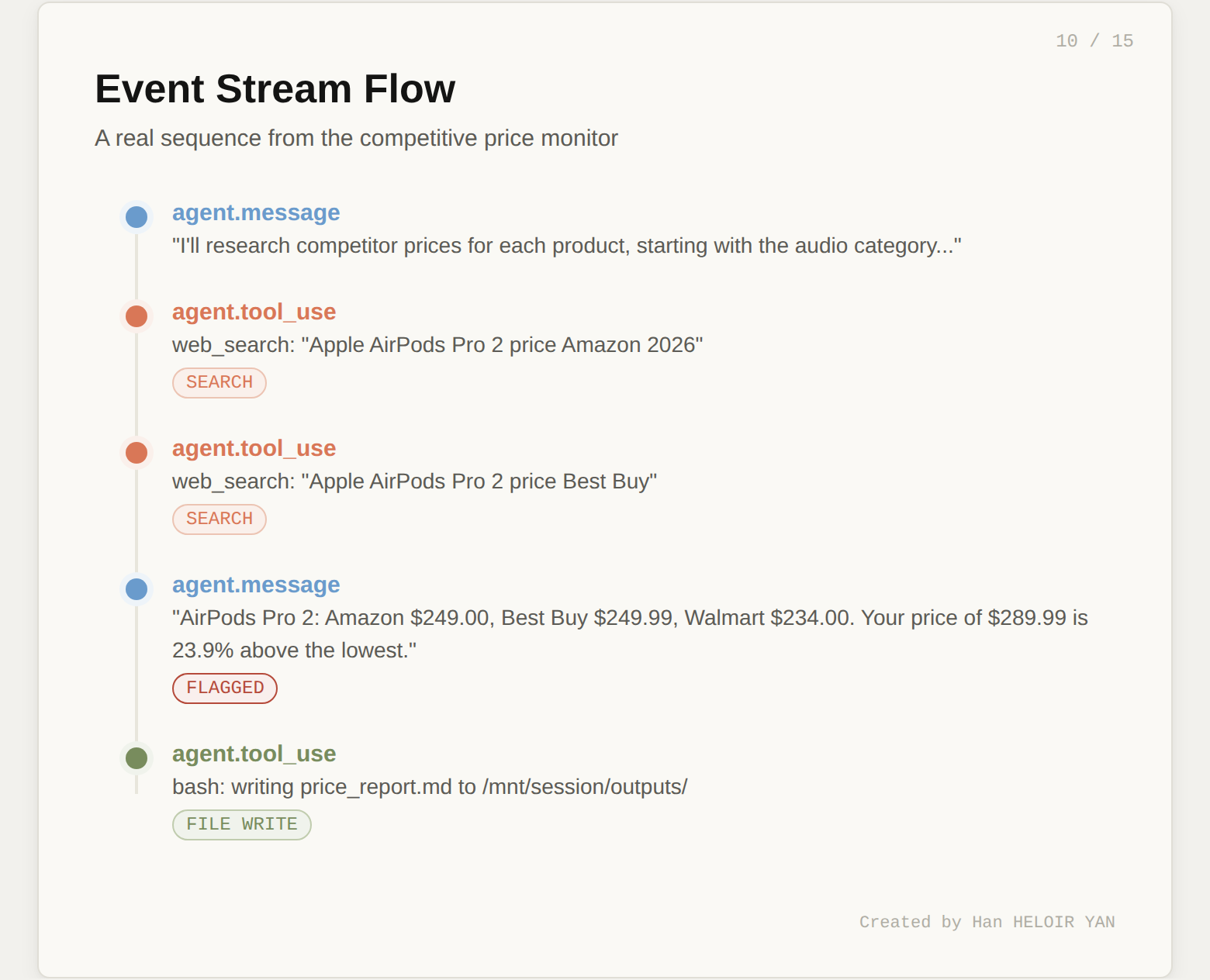Open the Event Stream Flow slide title
The image size is (1210, 980).
coord(275,89)
